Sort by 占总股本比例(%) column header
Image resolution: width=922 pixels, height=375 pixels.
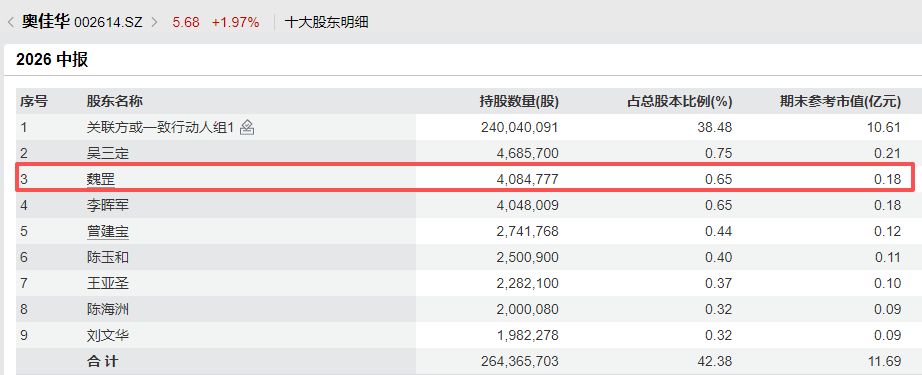pos(679,101)
